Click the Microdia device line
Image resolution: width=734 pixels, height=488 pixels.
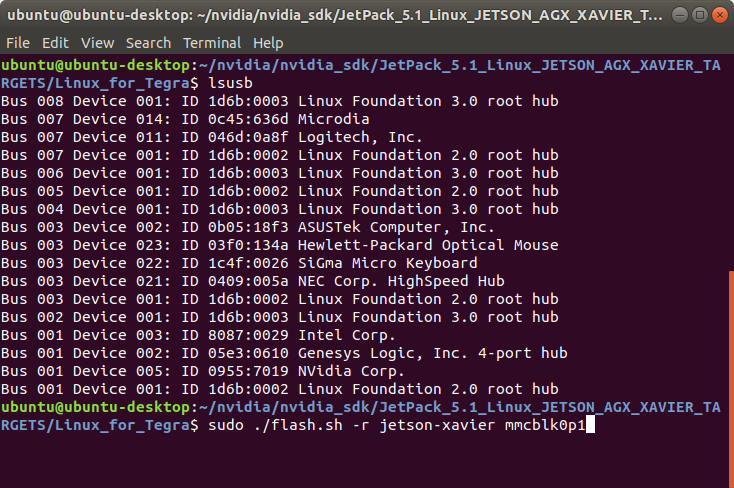185,119
